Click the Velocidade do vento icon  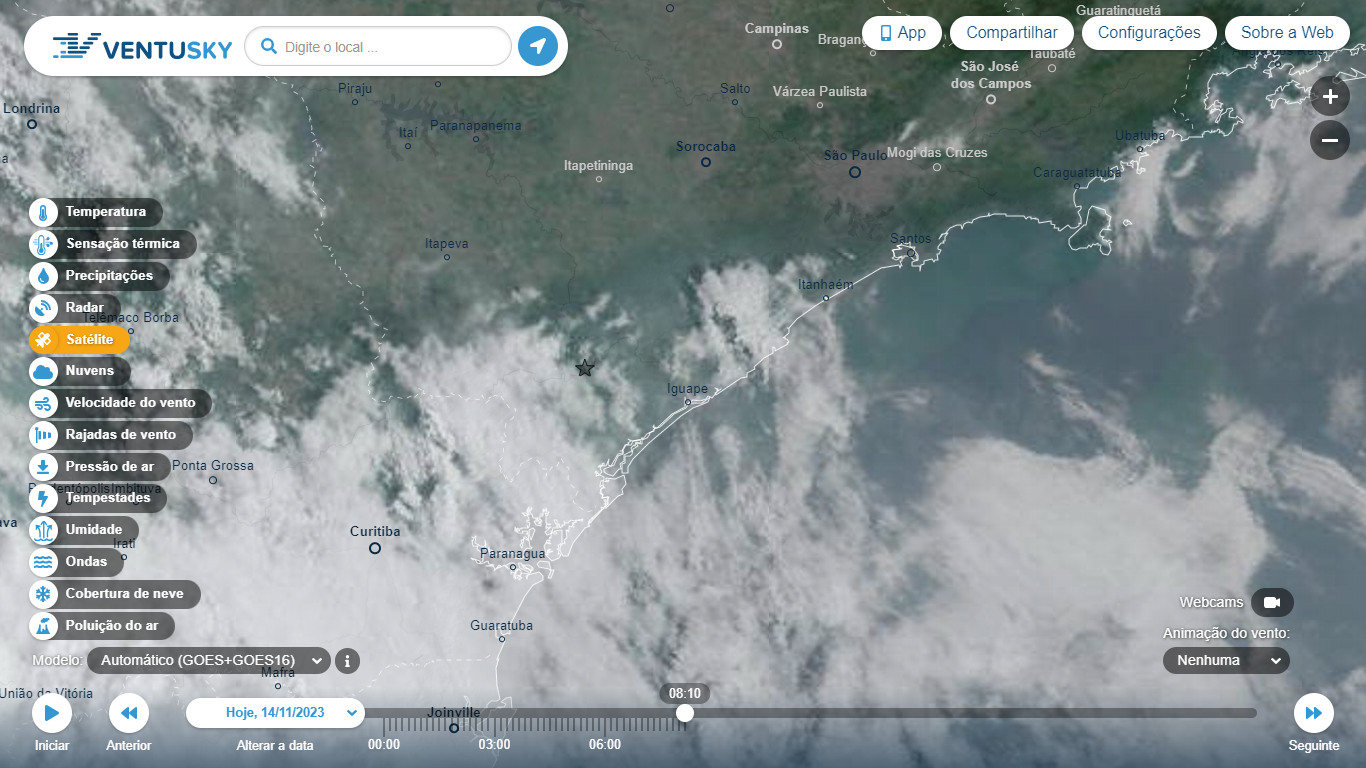44,403
